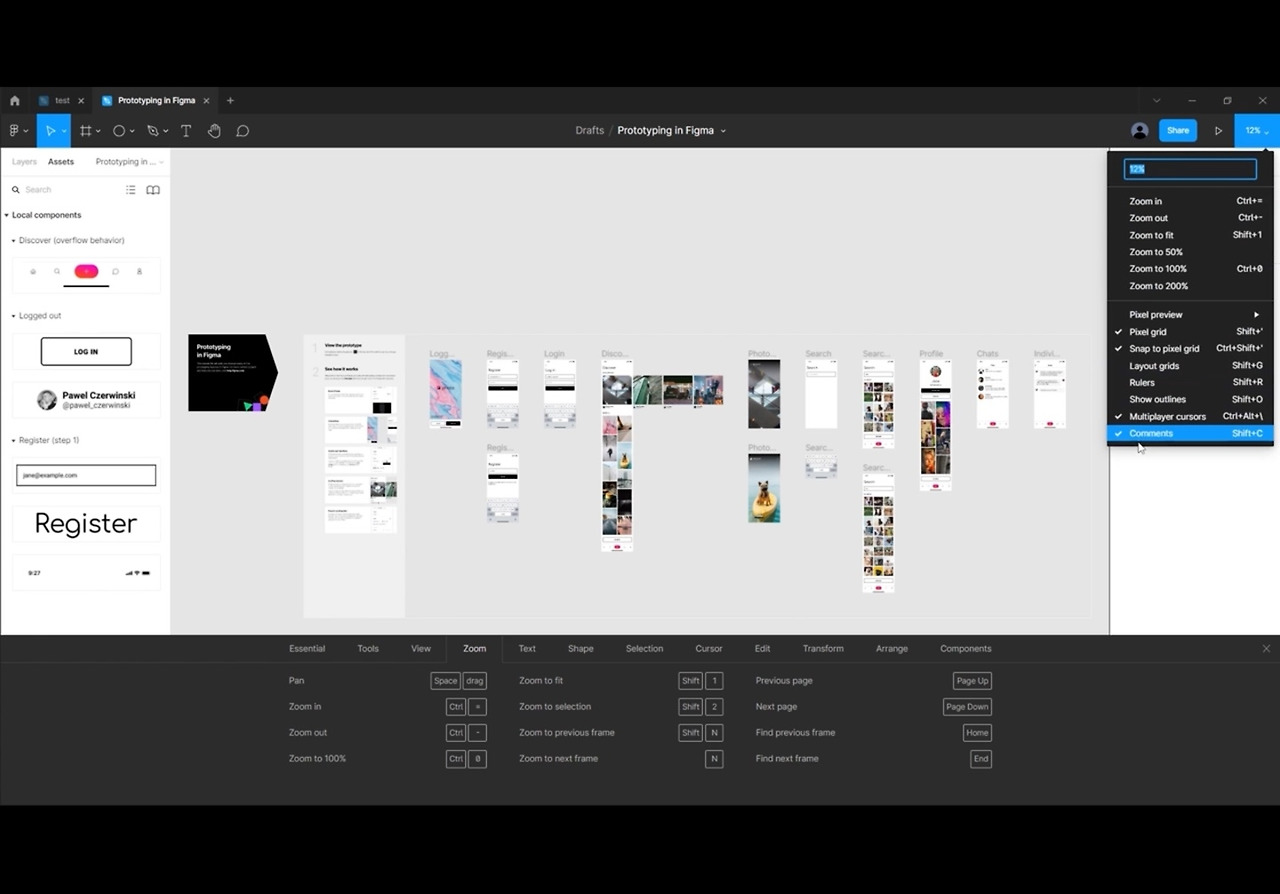Select the Pen tool
The image size is (1280, 894).
click(x=153, y=131)
